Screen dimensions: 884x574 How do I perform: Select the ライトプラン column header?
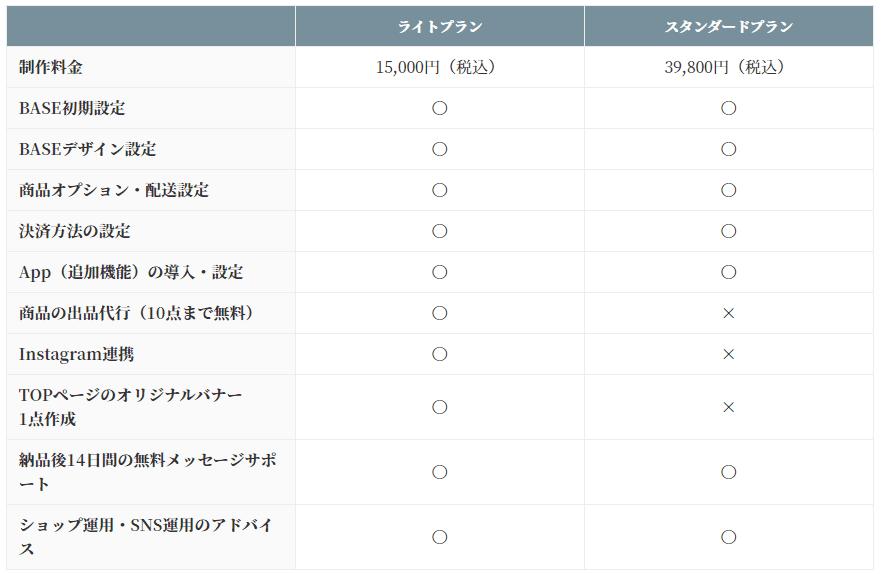click(x=439, y=27)
